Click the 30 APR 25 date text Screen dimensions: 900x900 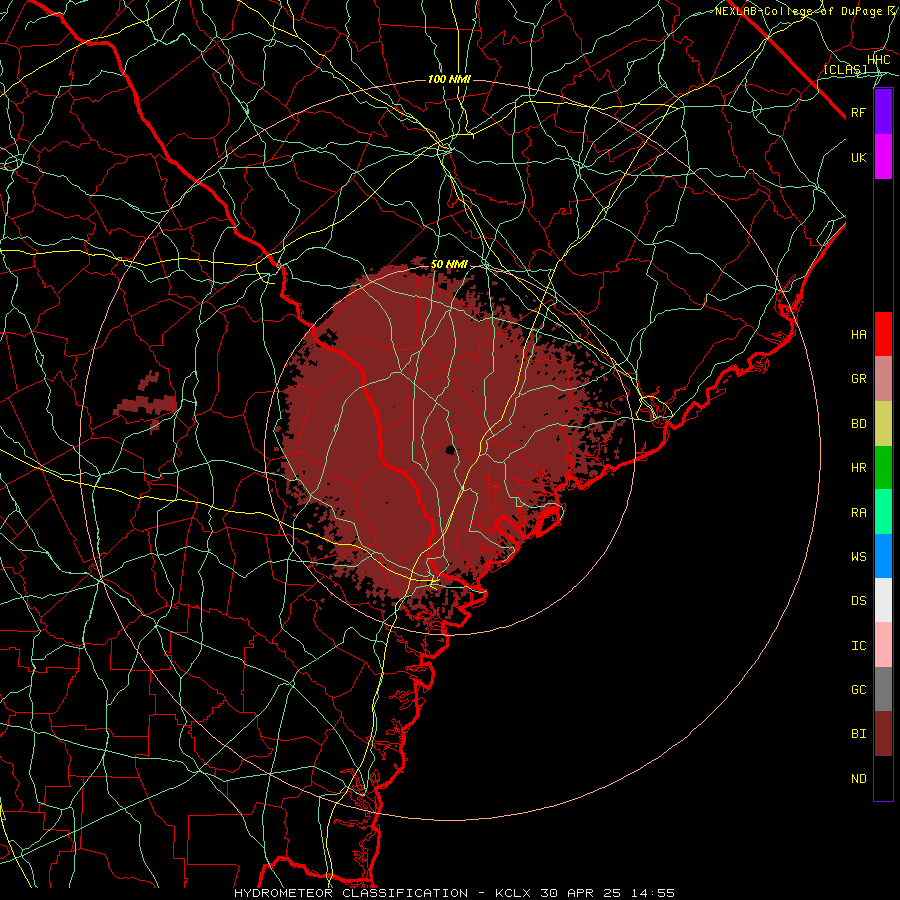pyautogui.click(x=580, y=893)
